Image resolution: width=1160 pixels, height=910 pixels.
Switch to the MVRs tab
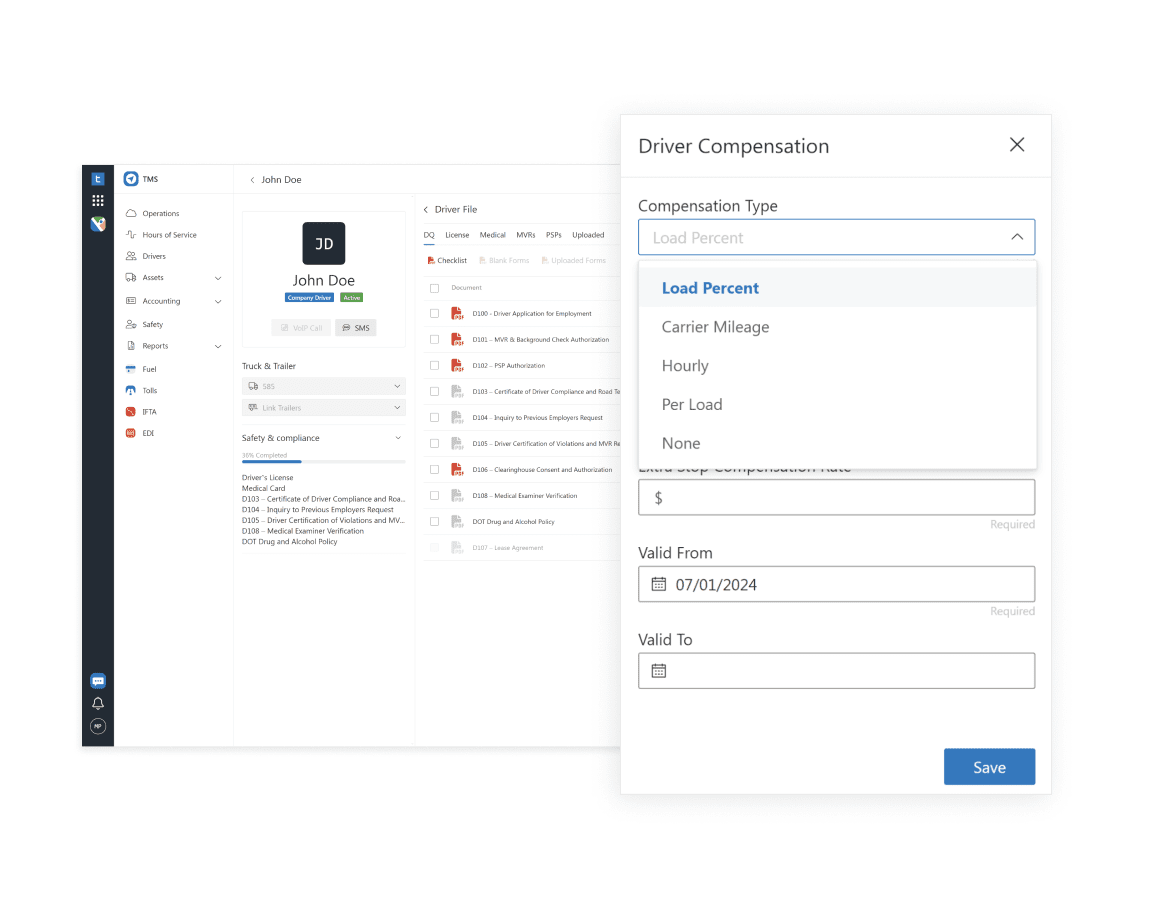pyautogui.click(x=525, y=235)
